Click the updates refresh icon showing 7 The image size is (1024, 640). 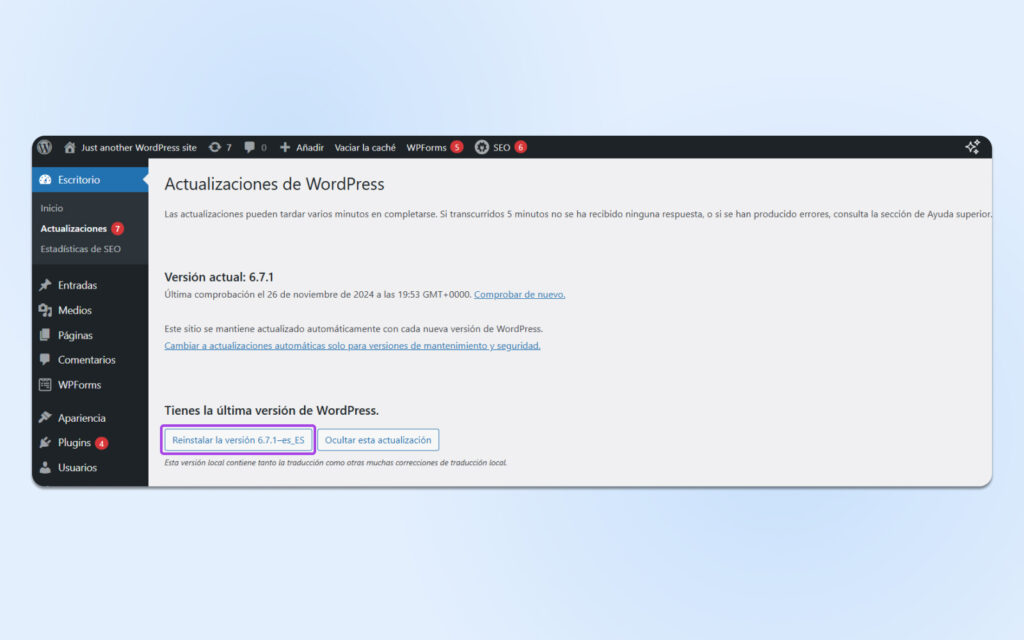point(215,147)
